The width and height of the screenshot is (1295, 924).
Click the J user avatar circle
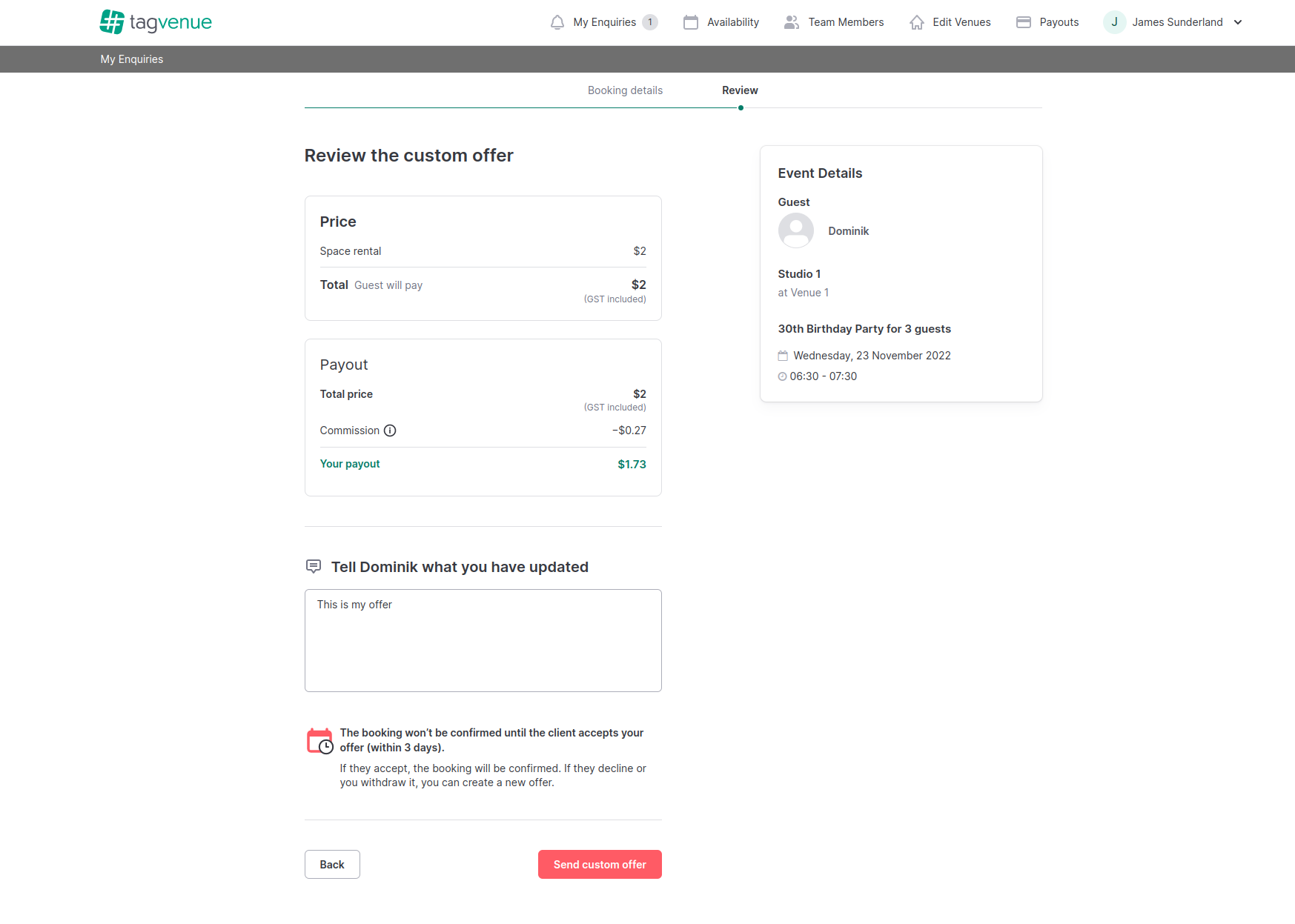[1114, 22]
